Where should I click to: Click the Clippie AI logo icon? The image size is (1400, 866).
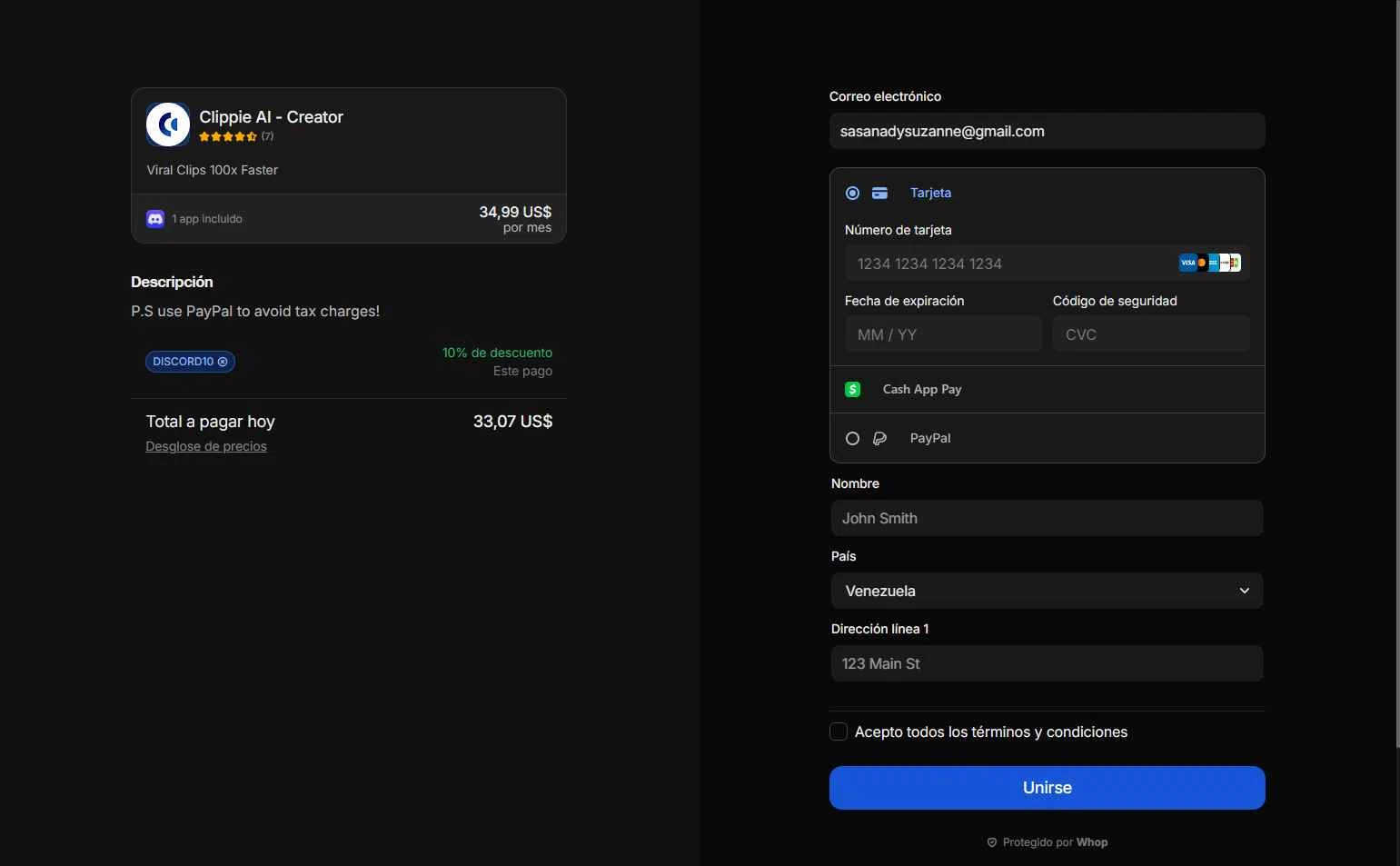[168, 124]
